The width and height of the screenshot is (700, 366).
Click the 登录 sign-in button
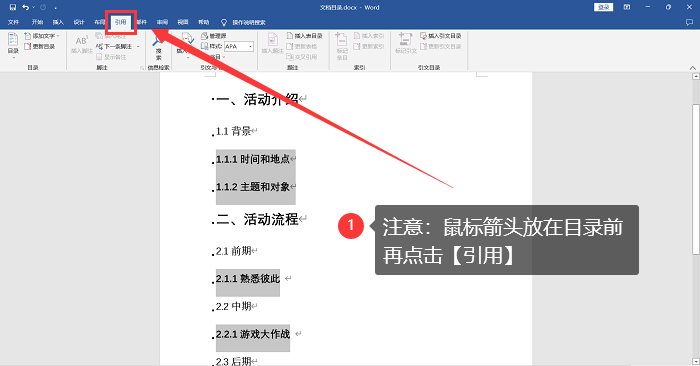603,7
